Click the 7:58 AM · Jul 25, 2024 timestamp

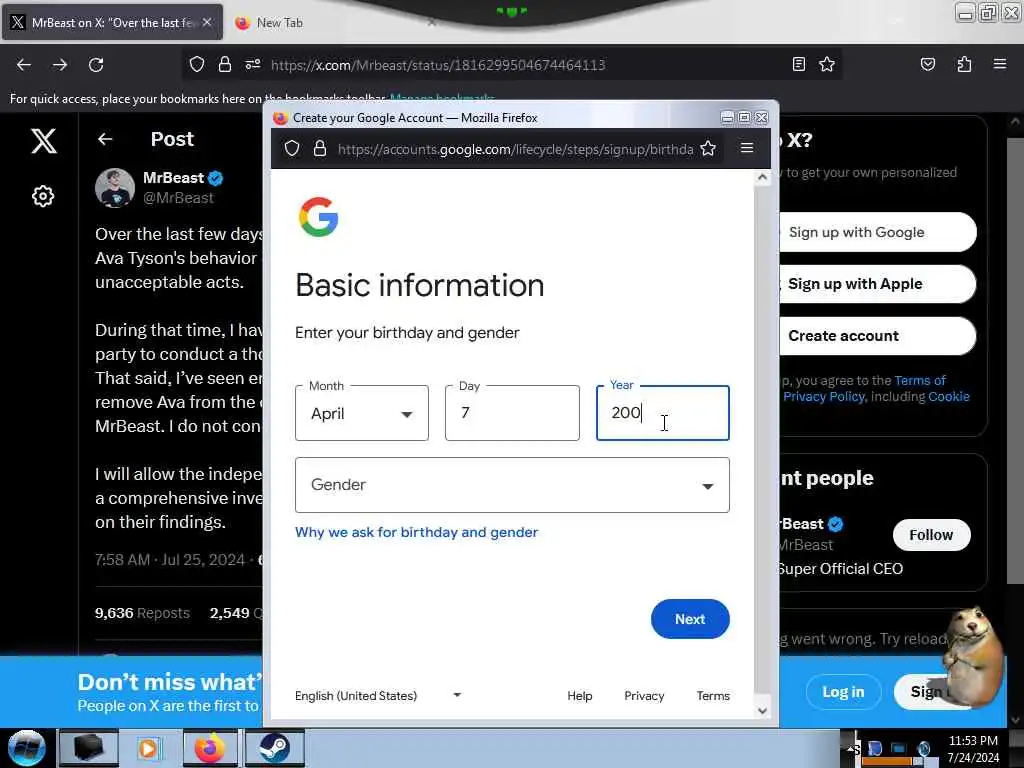170,560
